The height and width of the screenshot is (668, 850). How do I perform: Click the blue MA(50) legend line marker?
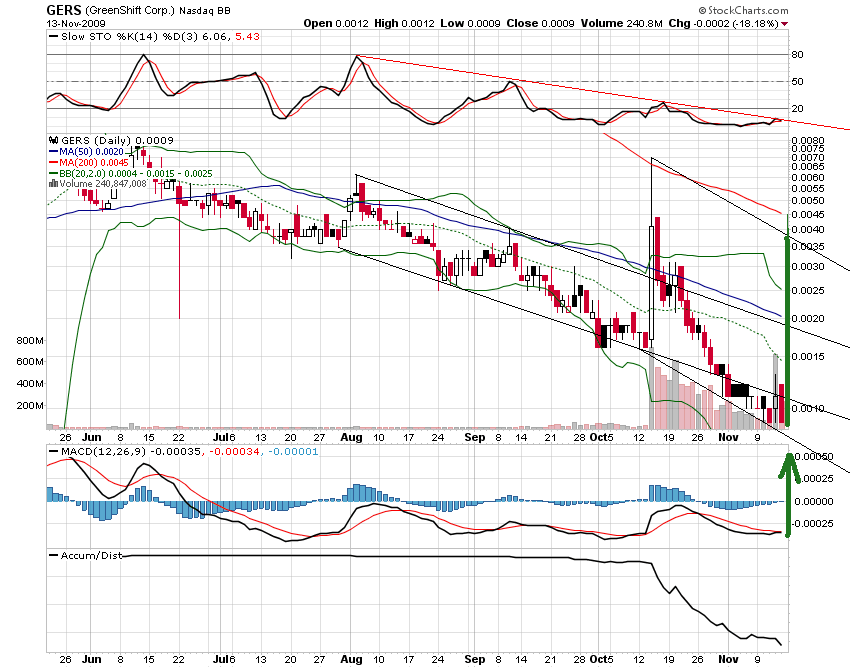(x=53, y=152)
